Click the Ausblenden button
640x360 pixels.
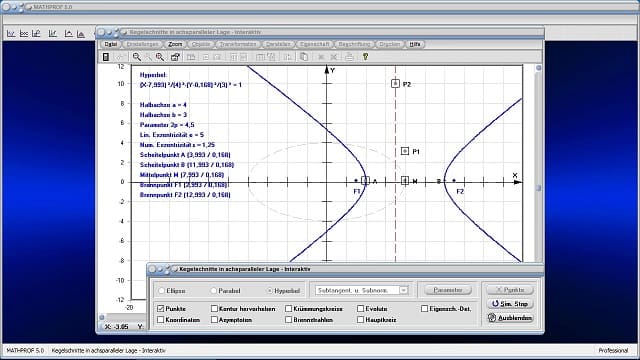click(x=510, y=318)
